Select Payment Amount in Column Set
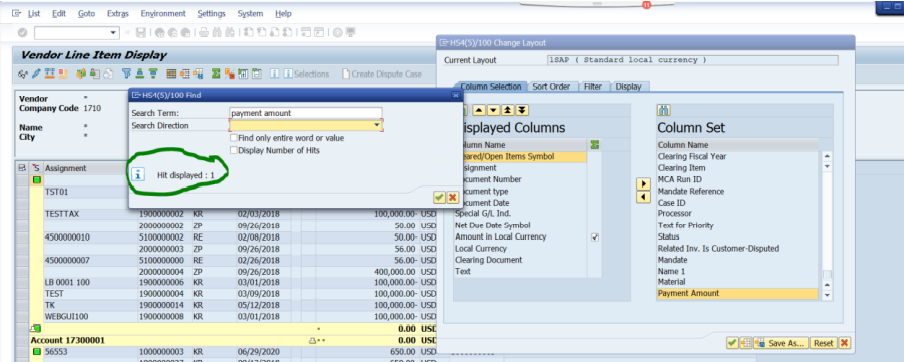The image size is (904, 362). 737,293
